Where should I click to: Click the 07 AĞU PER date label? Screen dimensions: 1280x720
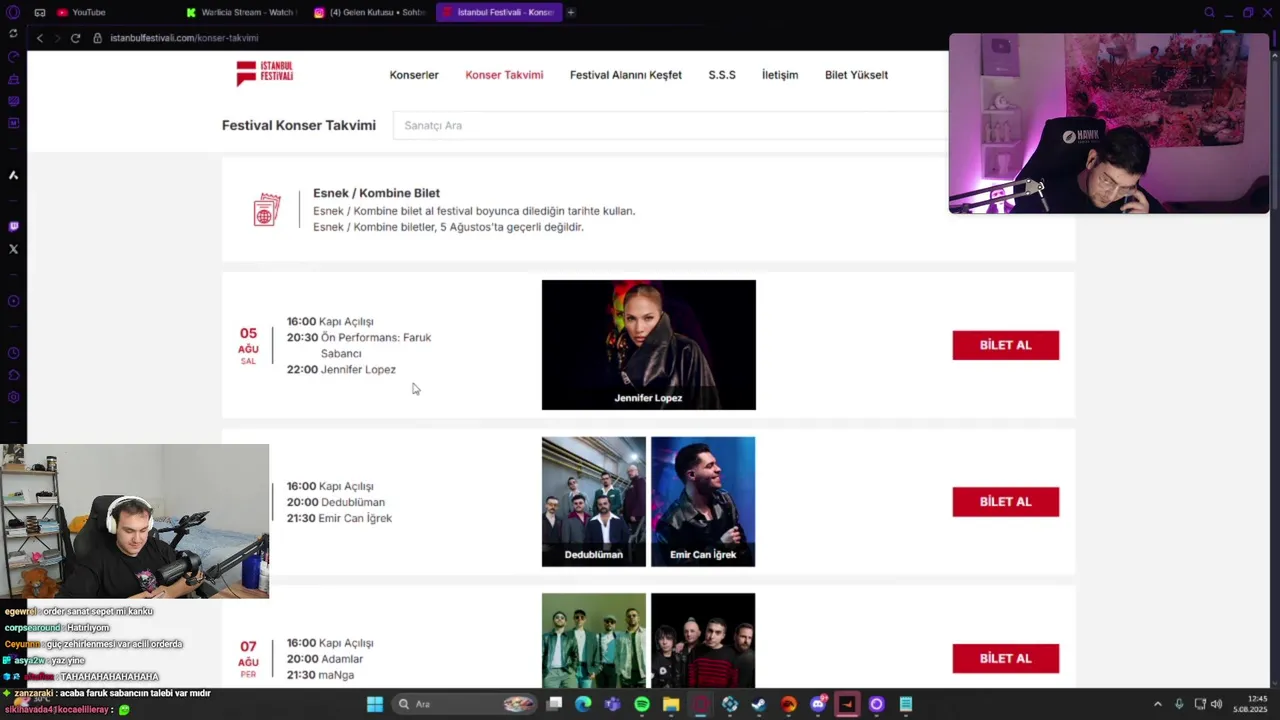click(248, 659)
